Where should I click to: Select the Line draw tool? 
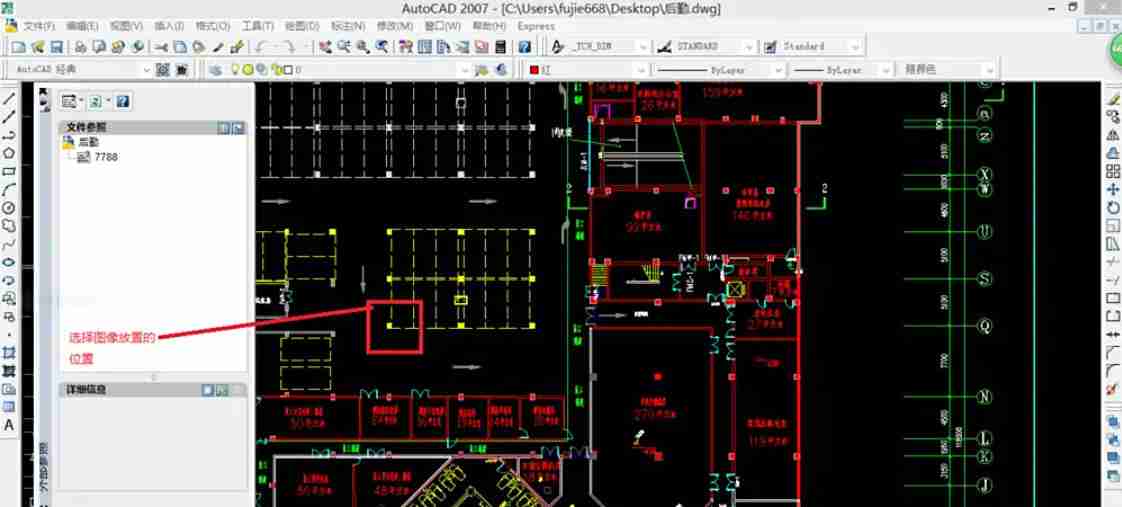click(9, 99)
